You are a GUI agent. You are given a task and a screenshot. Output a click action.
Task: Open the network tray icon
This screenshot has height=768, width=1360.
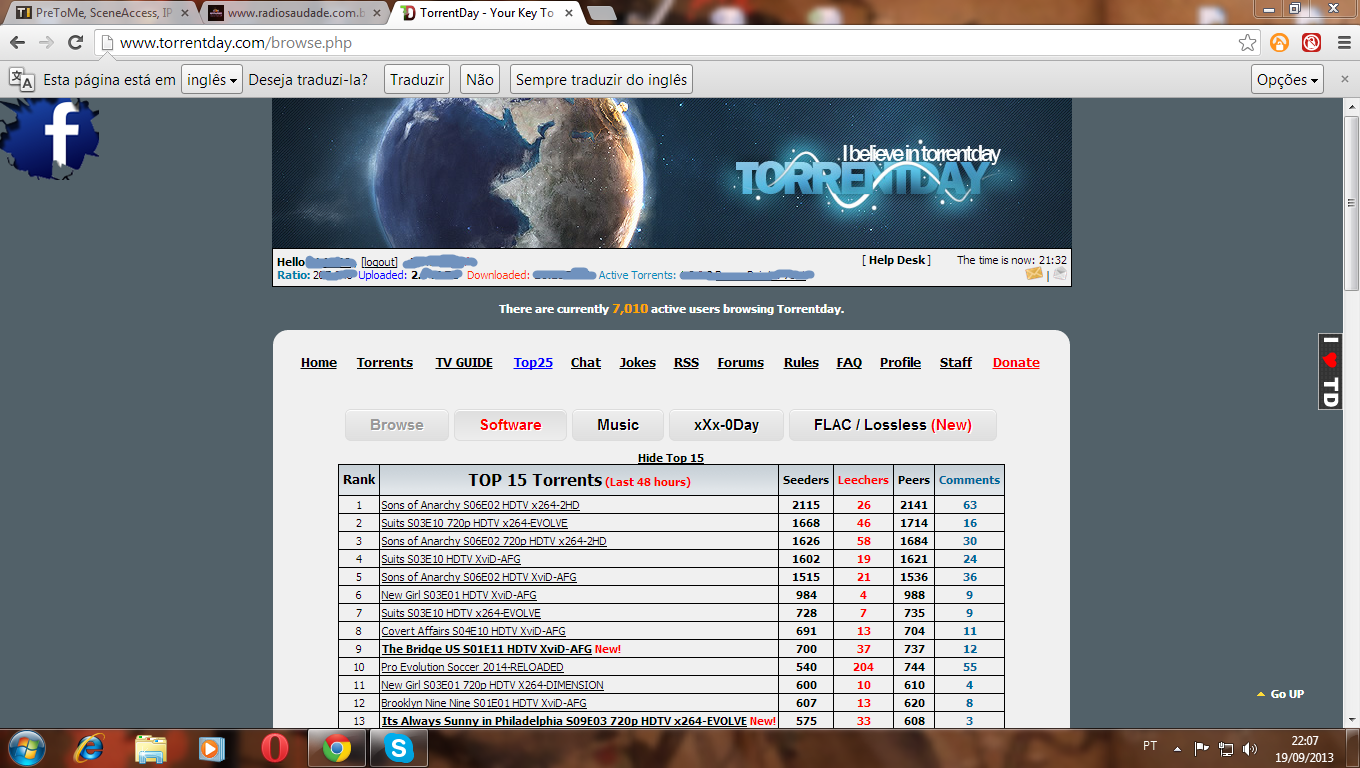(x=1226, y=748)
